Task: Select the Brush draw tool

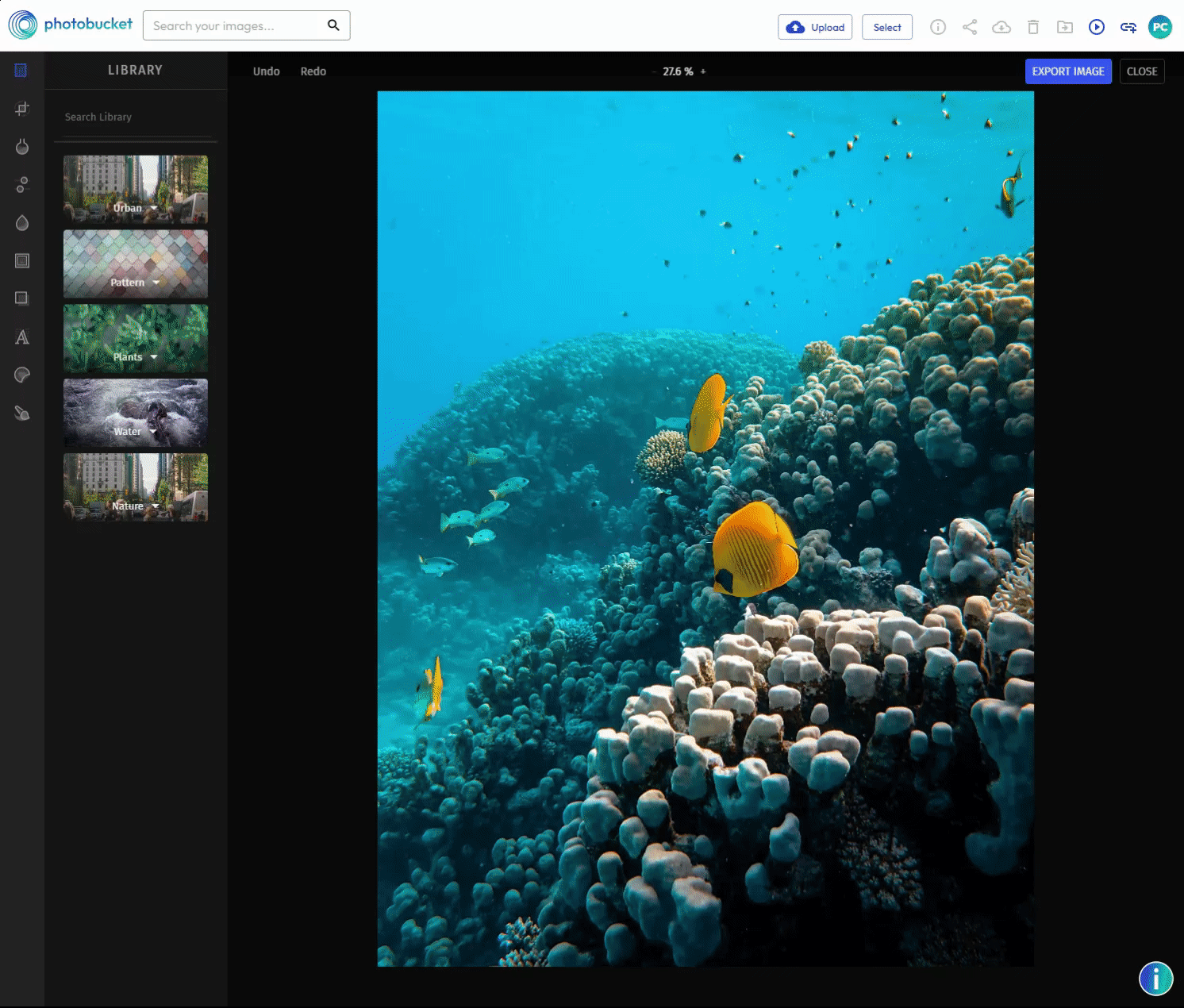Action: coord(22,413)
